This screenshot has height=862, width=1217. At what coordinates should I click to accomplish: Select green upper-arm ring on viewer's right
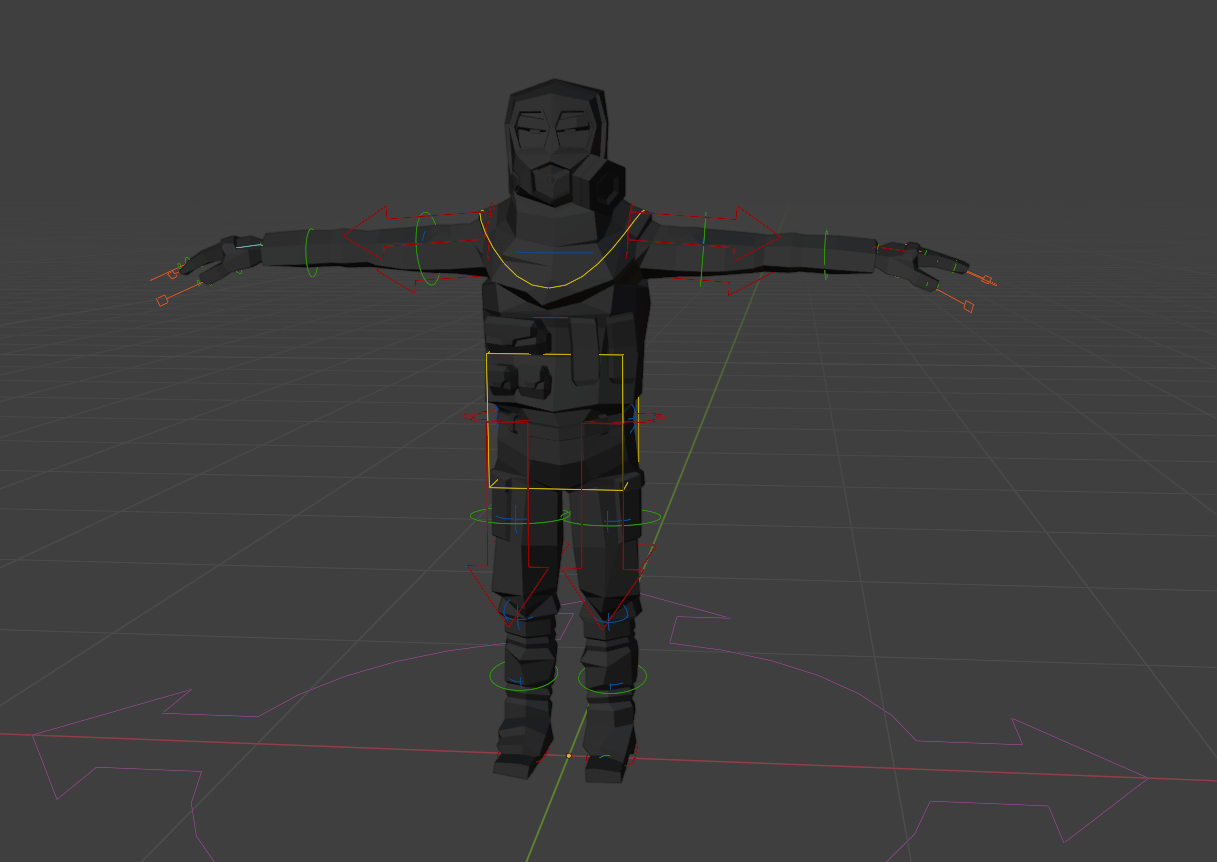[703, 248]
